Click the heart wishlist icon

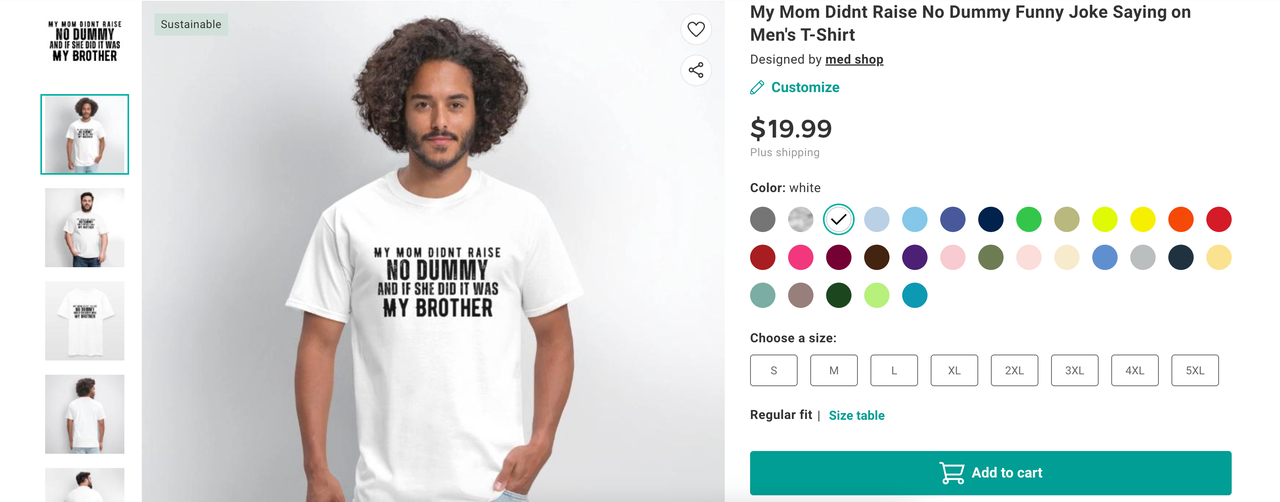pos(696,30)
